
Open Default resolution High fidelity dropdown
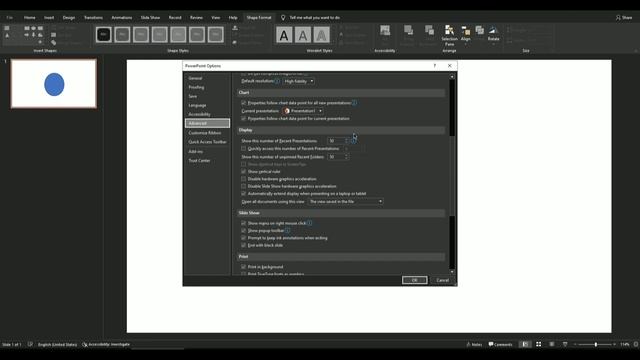click(x=299, y=81)
